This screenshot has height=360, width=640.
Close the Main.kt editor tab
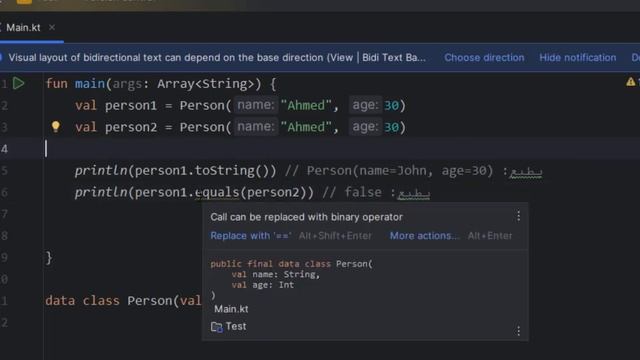click(x=52, y=27)
